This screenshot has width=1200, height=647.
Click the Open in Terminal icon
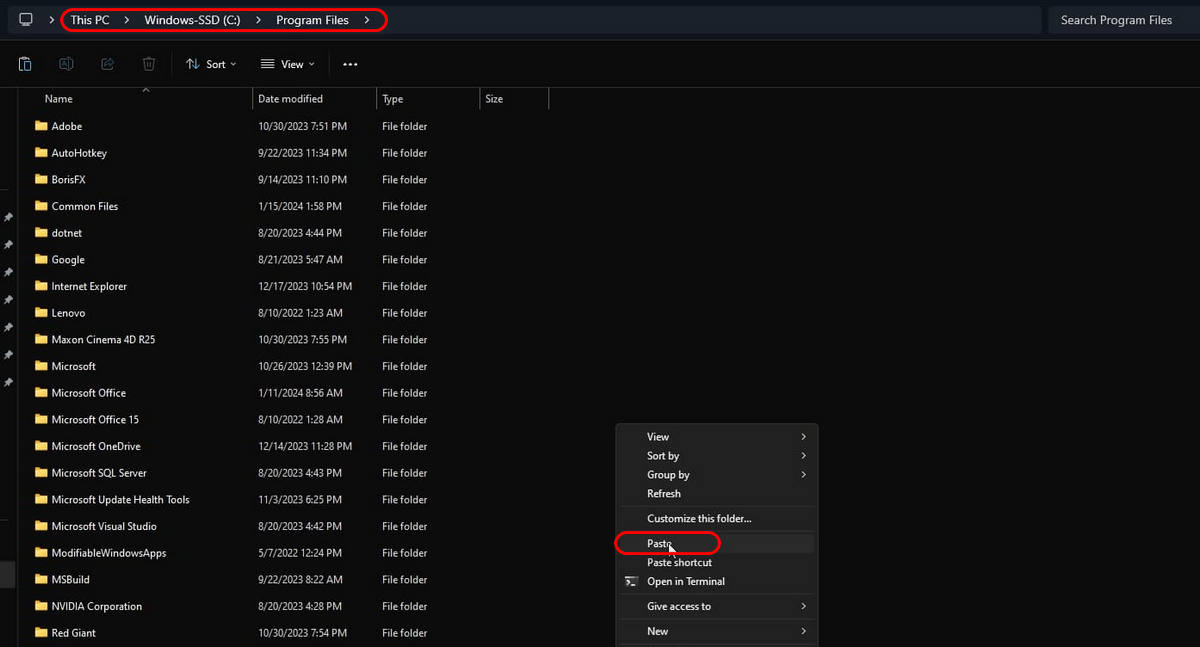tap(631, 581)
